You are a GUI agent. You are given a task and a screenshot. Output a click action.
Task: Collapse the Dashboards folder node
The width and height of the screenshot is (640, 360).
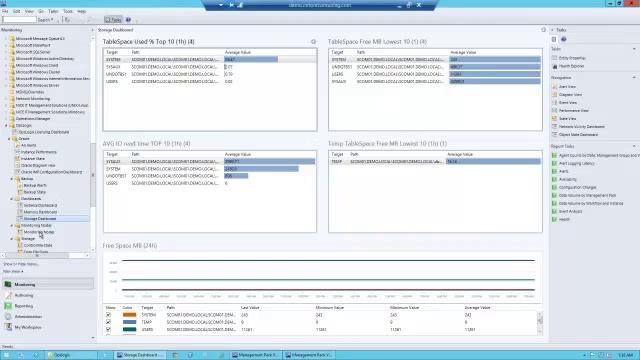point(12,199)
